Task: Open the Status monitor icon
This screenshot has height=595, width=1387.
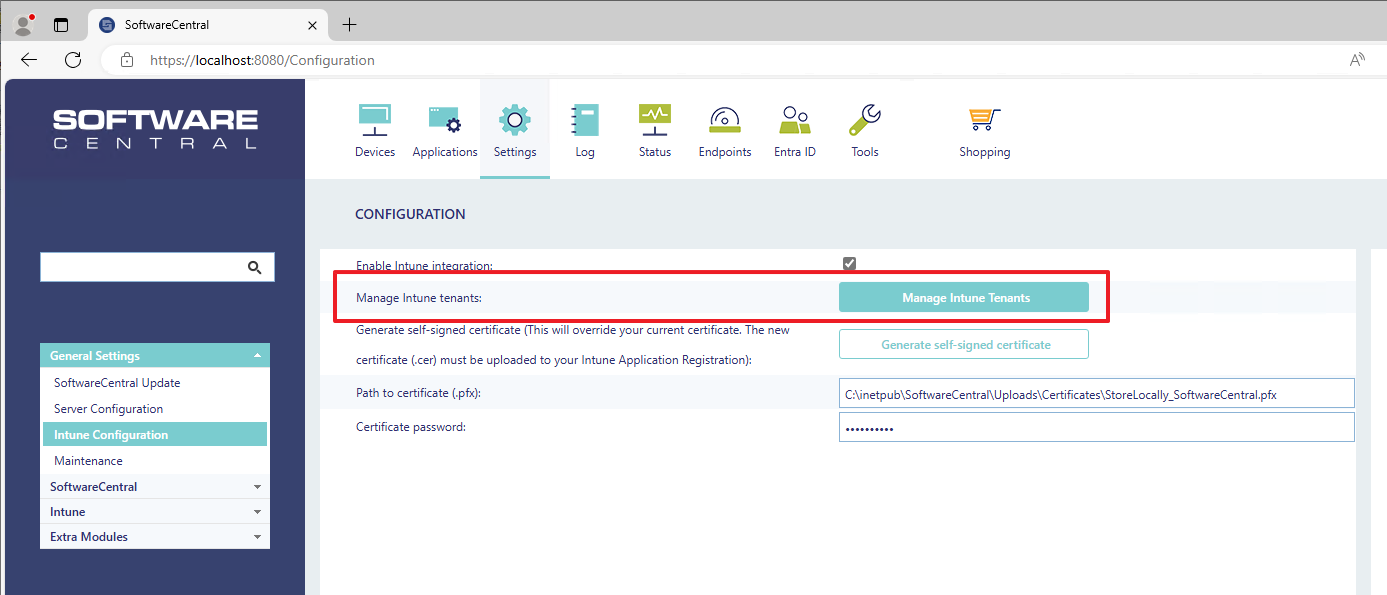Action: (x=655, y=119)
